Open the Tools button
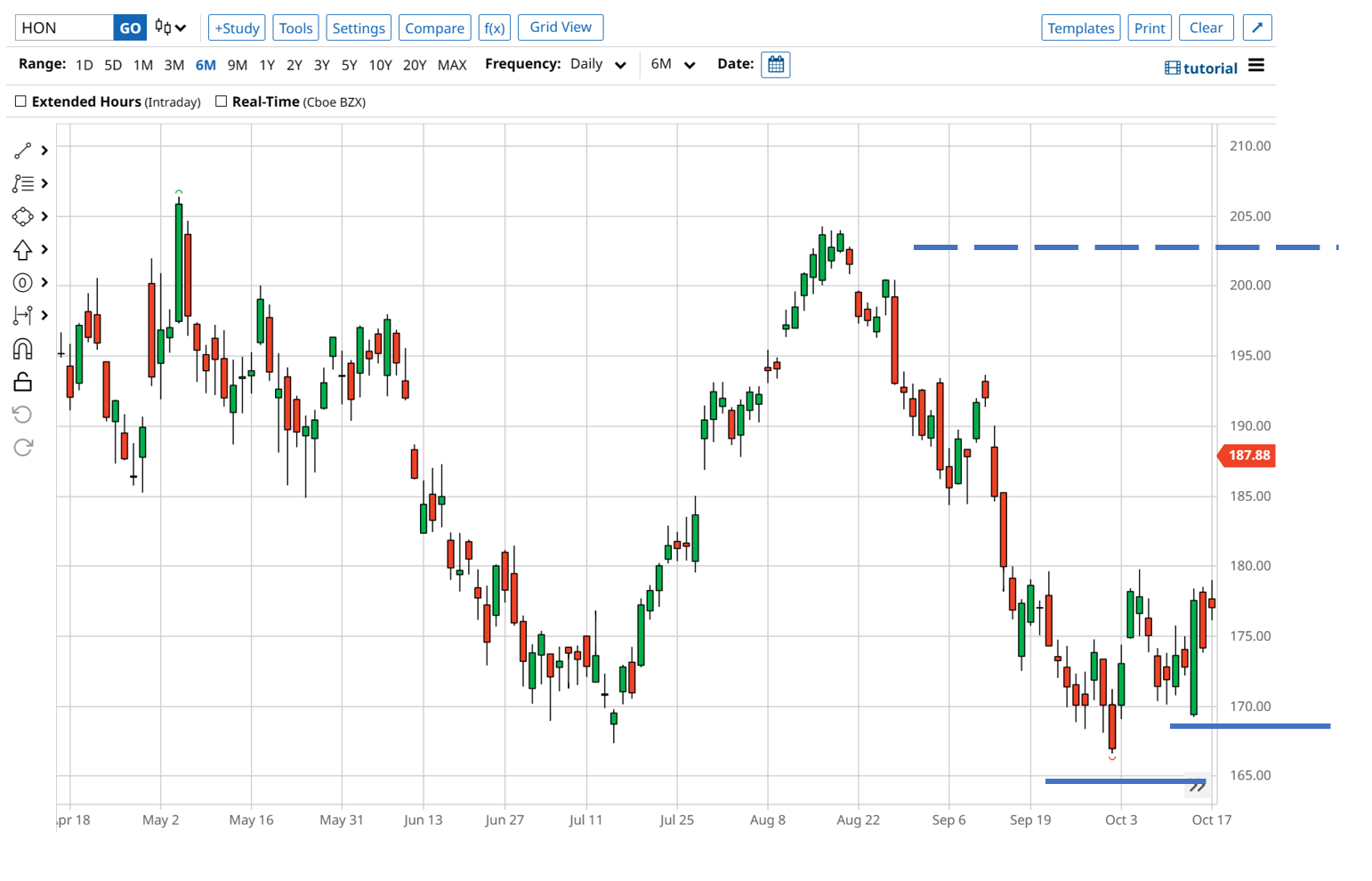 point(295,28)
